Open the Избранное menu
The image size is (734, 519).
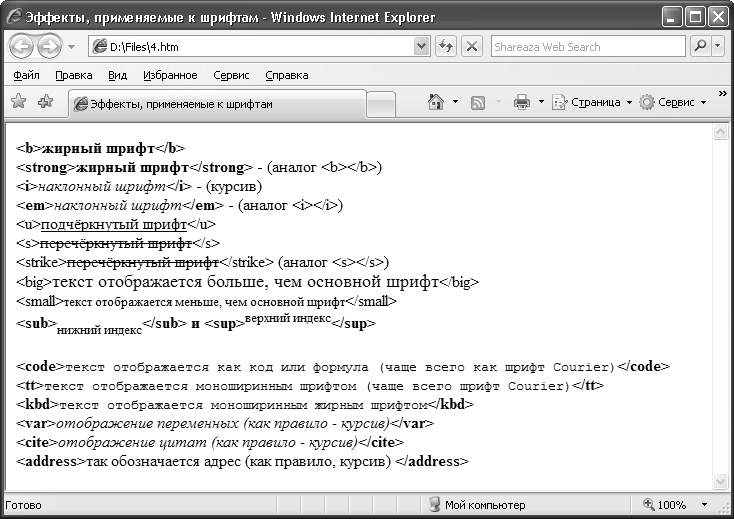coord(170,75)
